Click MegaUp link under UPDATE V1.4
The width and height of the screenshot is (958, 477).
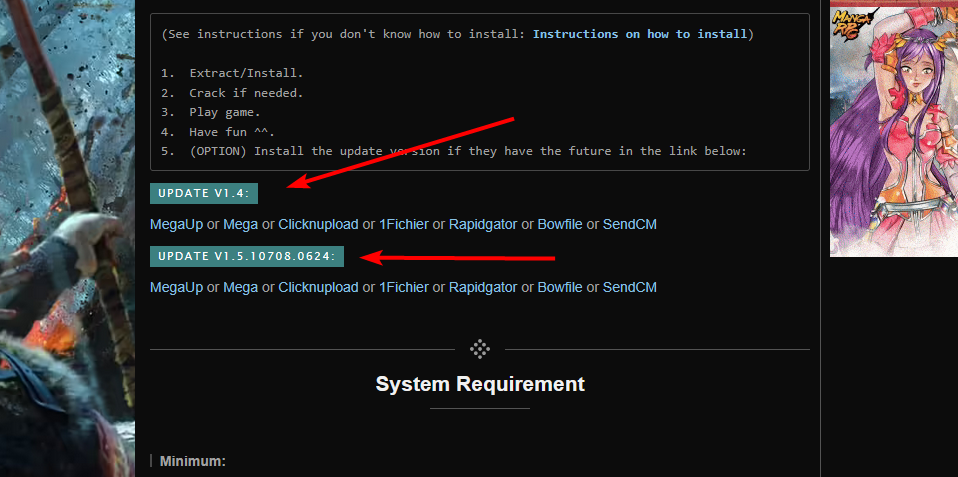point(176,224)
